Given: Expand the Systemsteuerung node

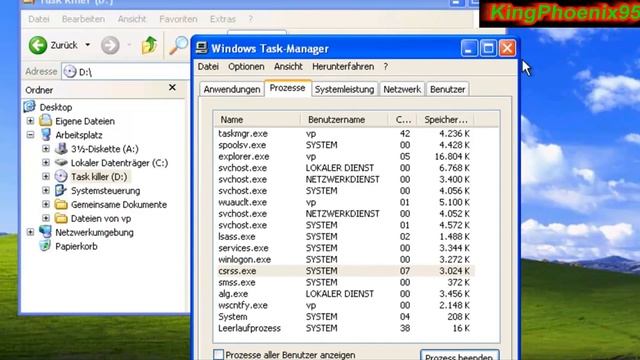Looking at the screenshot, I should 46,190.
